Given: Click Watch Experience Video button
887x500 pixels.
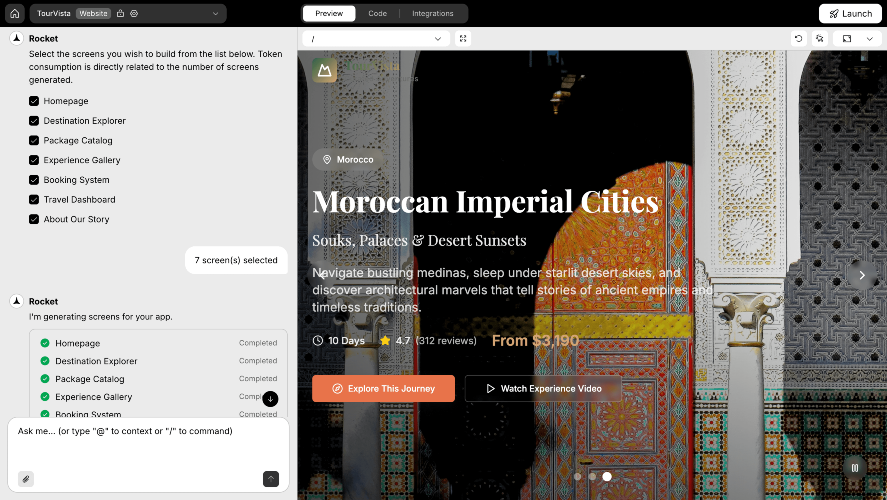Looking at the screenshot, I should pos(543,389).
